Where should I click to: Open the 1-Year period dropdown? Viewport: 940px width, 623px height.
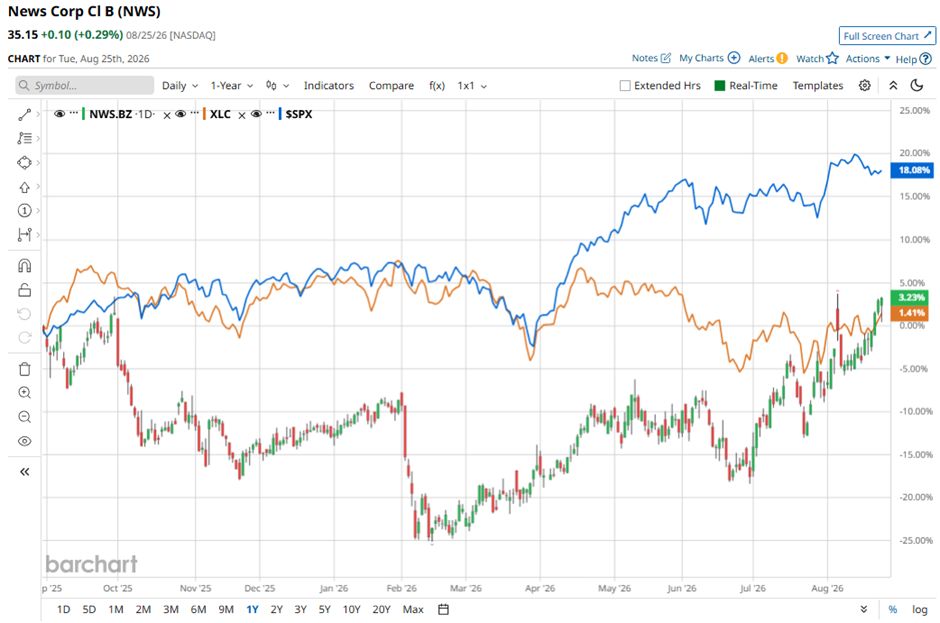click(x=231, y=86)
